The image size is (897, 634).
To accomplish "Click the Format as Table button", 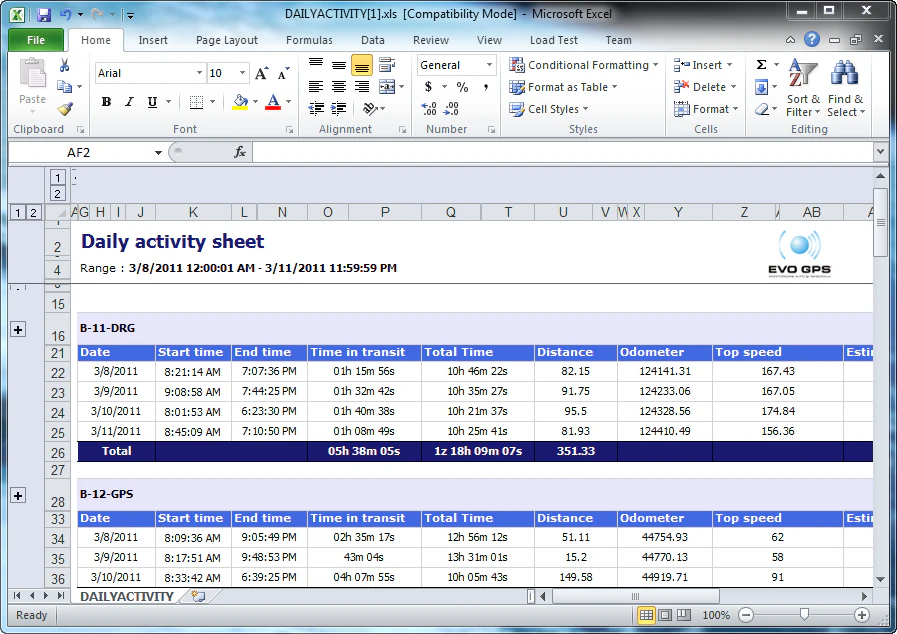I will click(564, 87).
